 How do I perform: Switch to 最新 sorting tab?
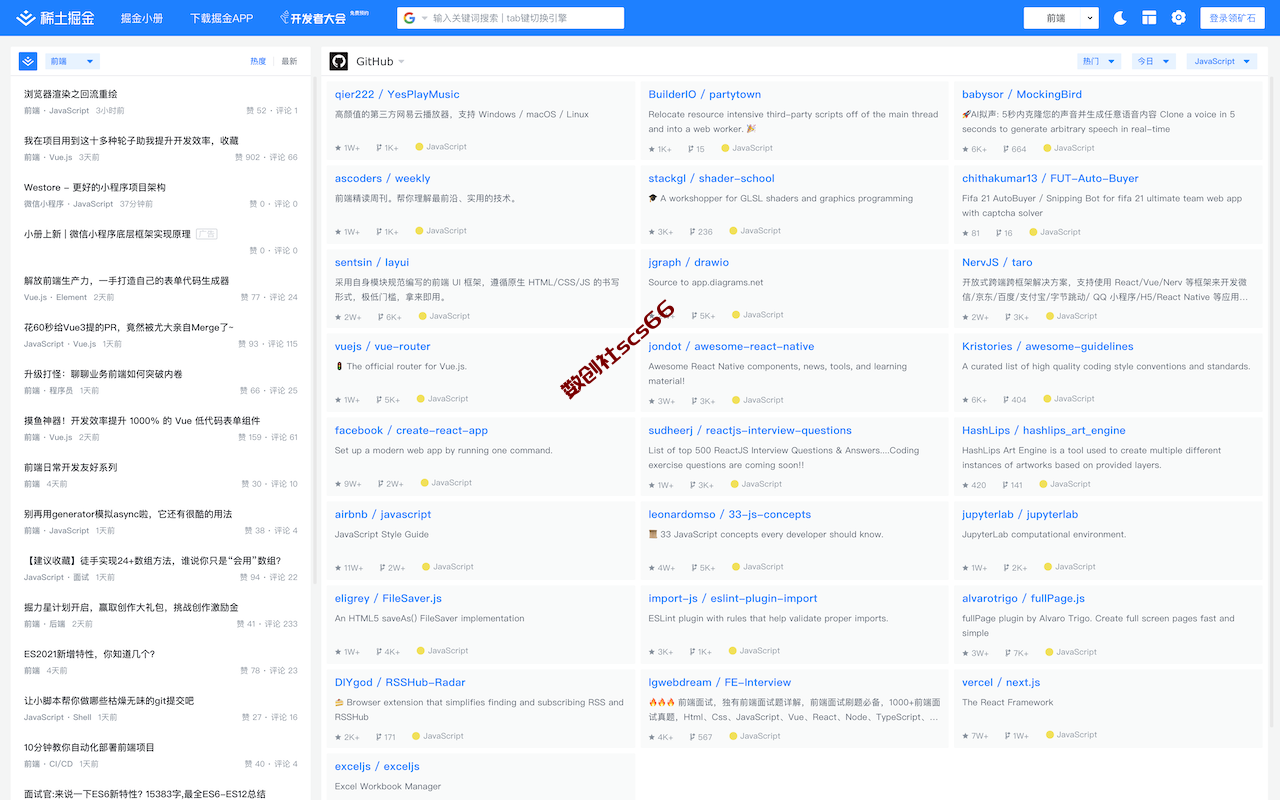pyautogui.click(x=289, y=61)
